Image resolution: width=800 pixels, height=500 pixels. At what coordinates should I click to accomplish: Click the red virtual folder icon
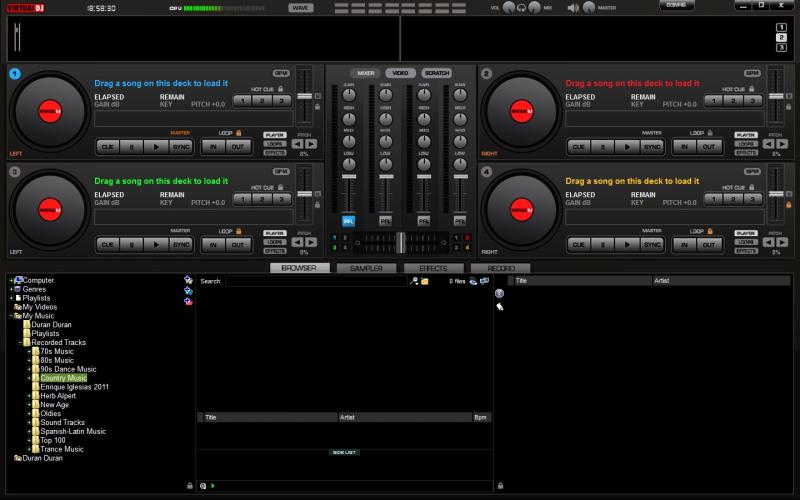click(x=188, y=302)
